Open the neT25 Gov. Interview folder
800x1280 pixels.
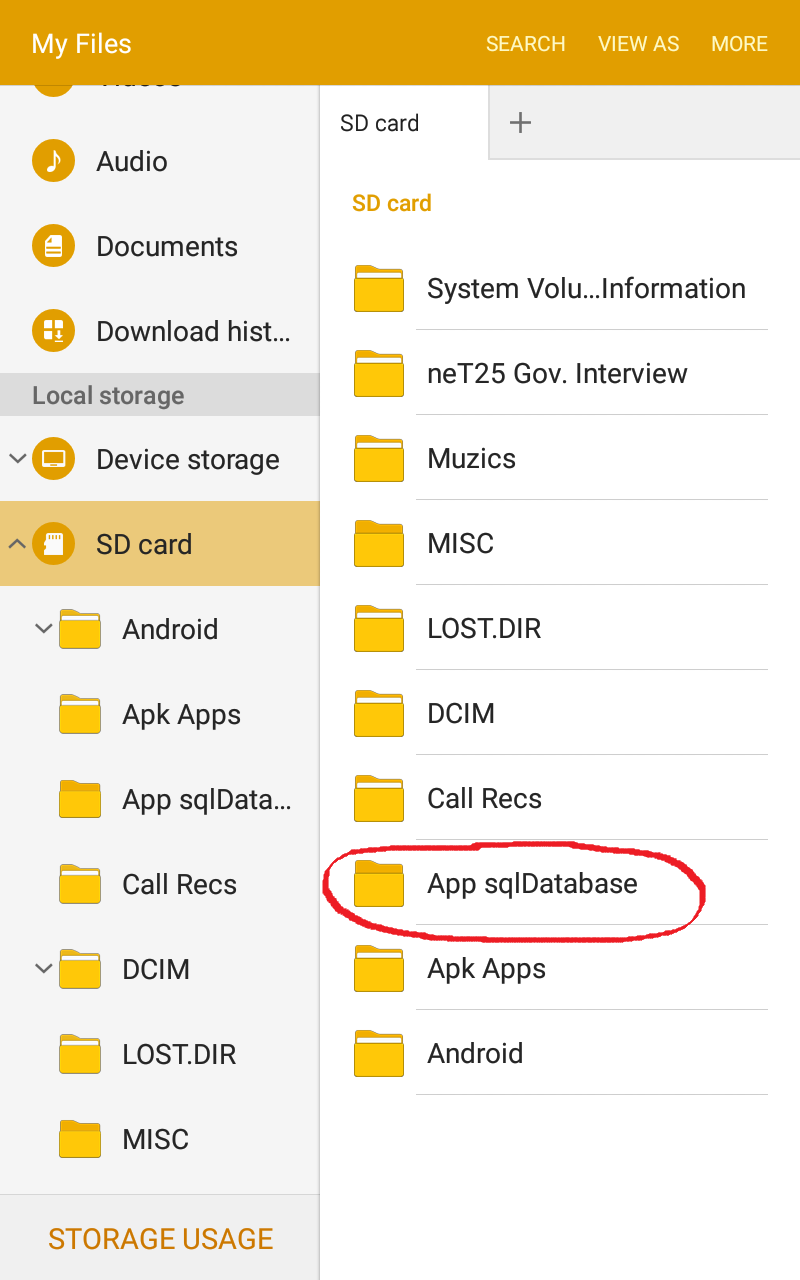coord(557,374)
